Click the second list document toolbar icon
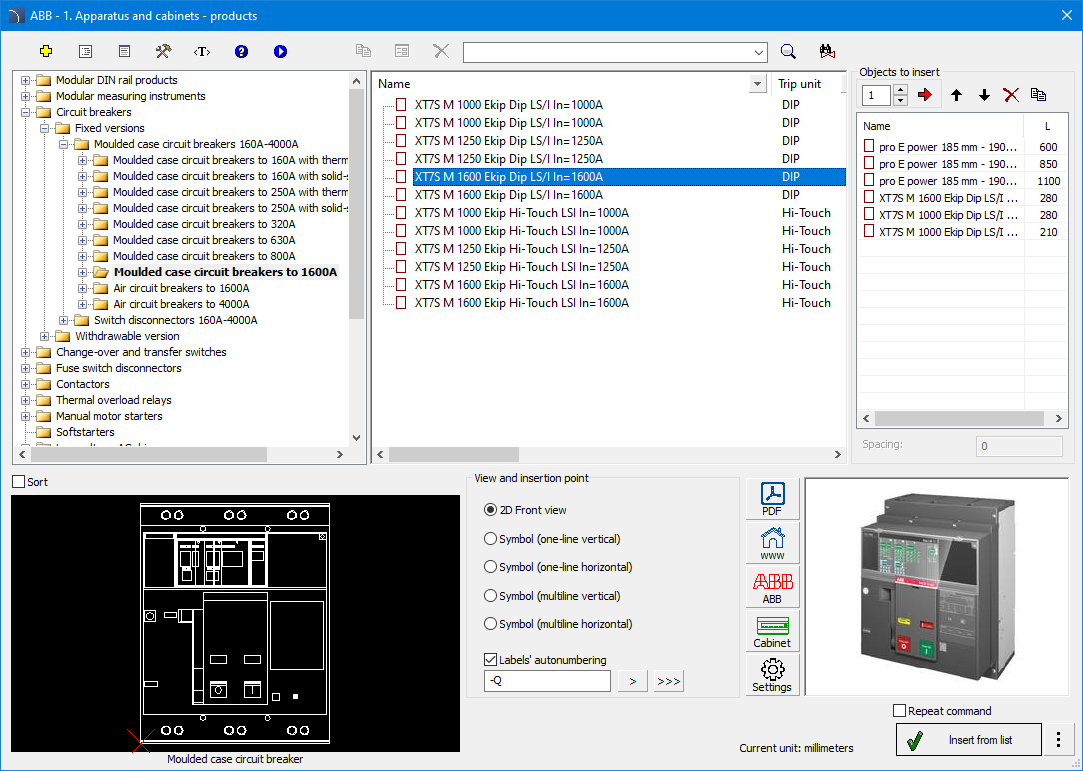Screen dimensions: 1083x771 pyautogui.click(x=124, y=51)
